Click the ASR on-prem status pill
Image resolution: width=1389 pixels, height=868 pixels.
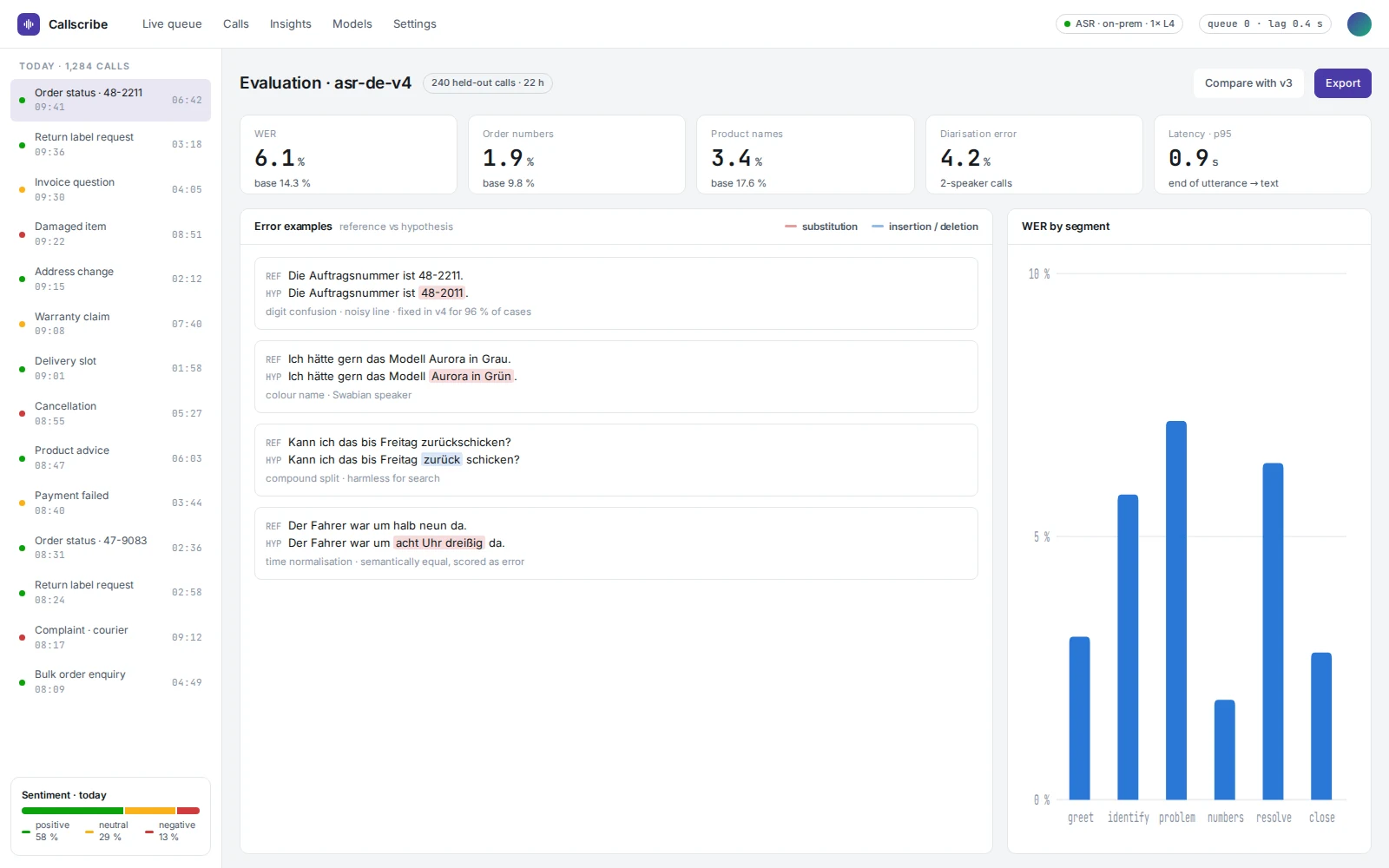[1119, 24]
